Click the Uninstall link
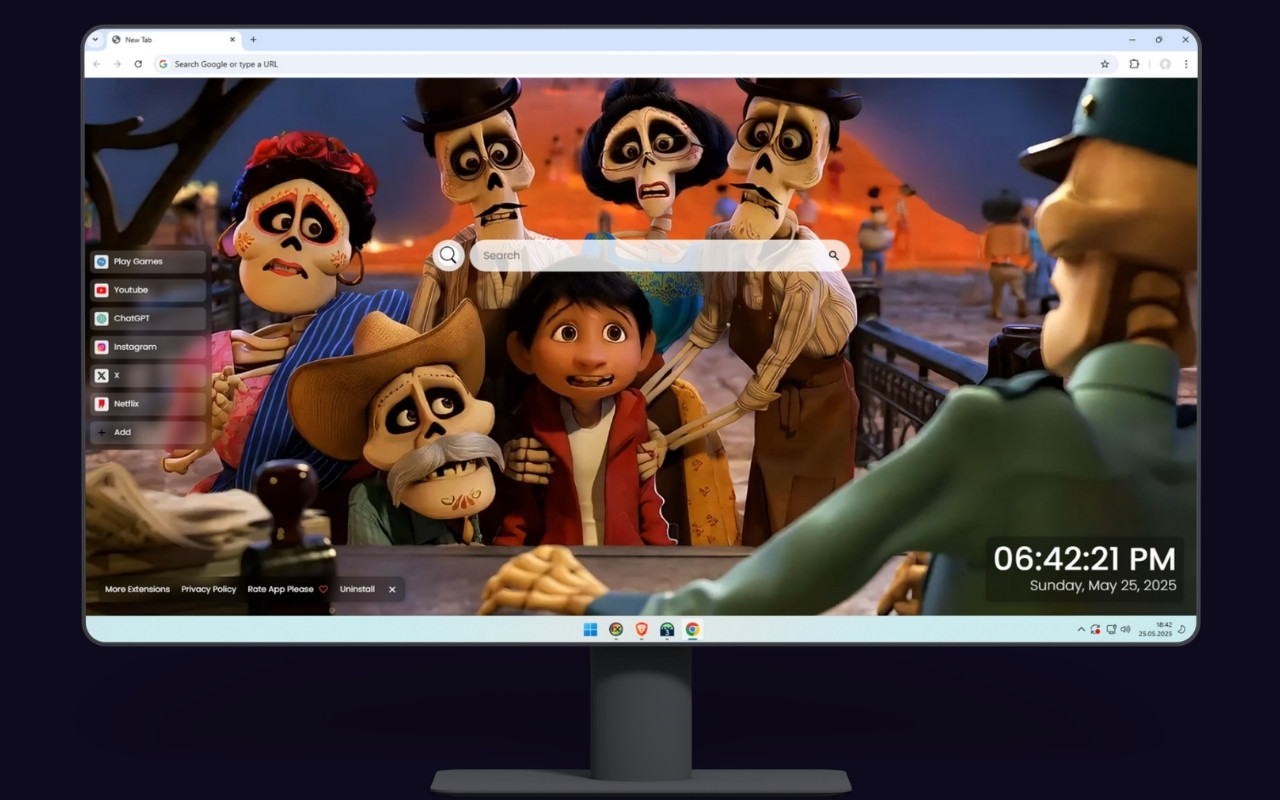This screenshot has height=800, width=1280. 357,589
